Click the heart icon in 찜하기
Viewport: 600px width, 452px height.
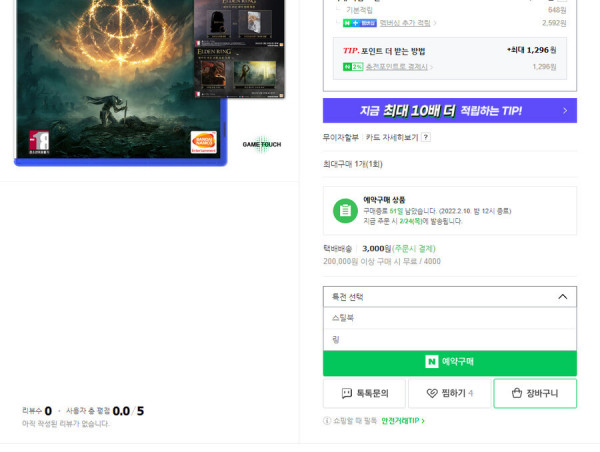click(x=432, y=393)
